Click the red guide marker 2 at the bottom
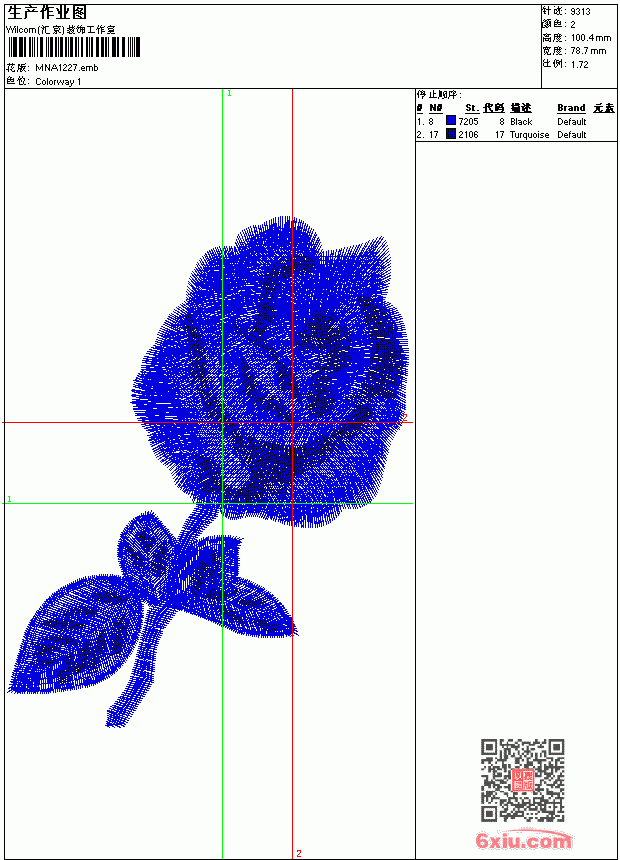 pos(298,853)
